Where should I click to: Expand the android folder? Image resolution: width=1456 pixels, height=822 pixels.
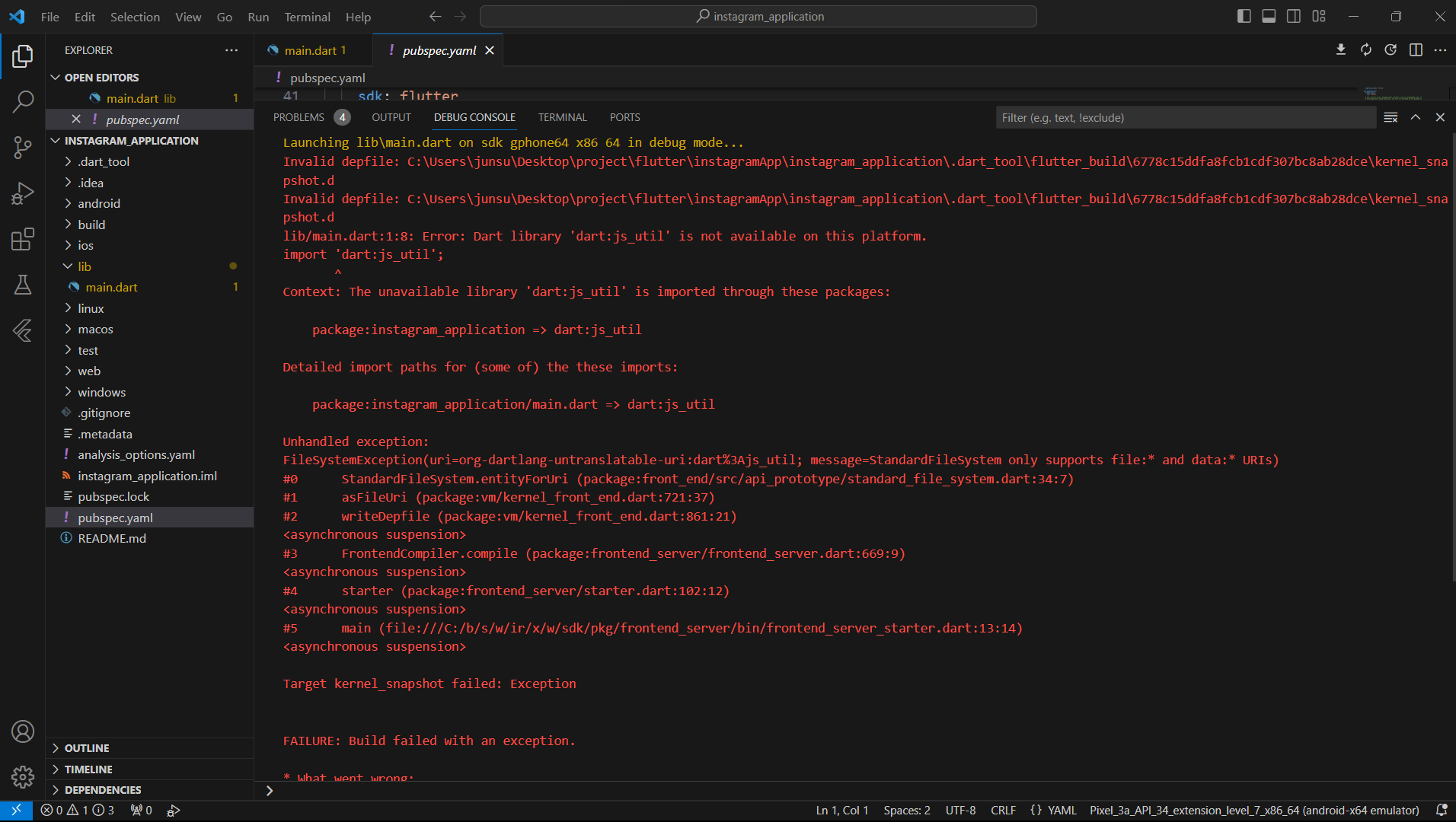[x=149, y=203]
